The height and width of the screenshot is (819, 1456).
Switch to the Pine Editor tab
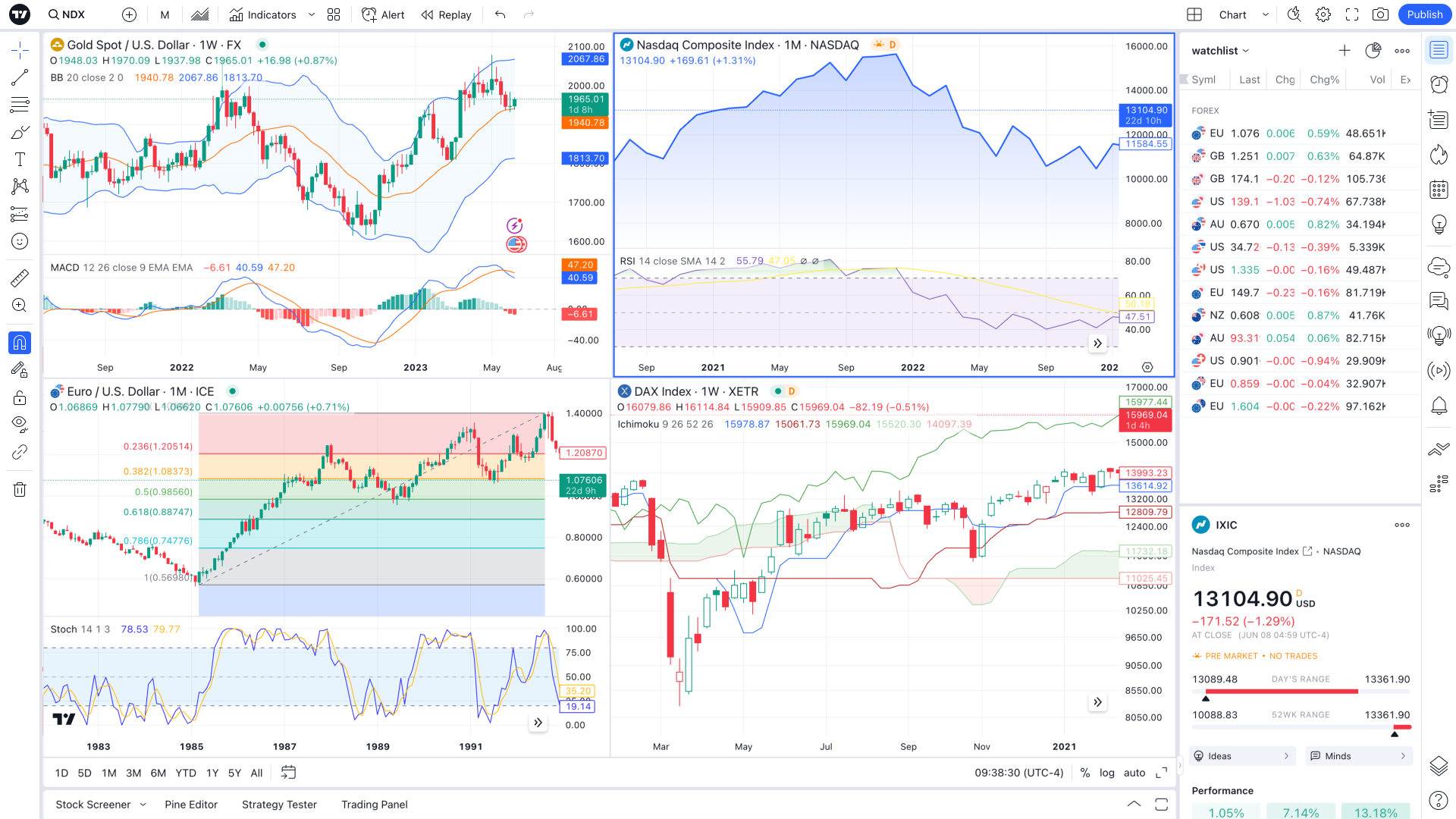pyautogui.click(x=191, y=805)
